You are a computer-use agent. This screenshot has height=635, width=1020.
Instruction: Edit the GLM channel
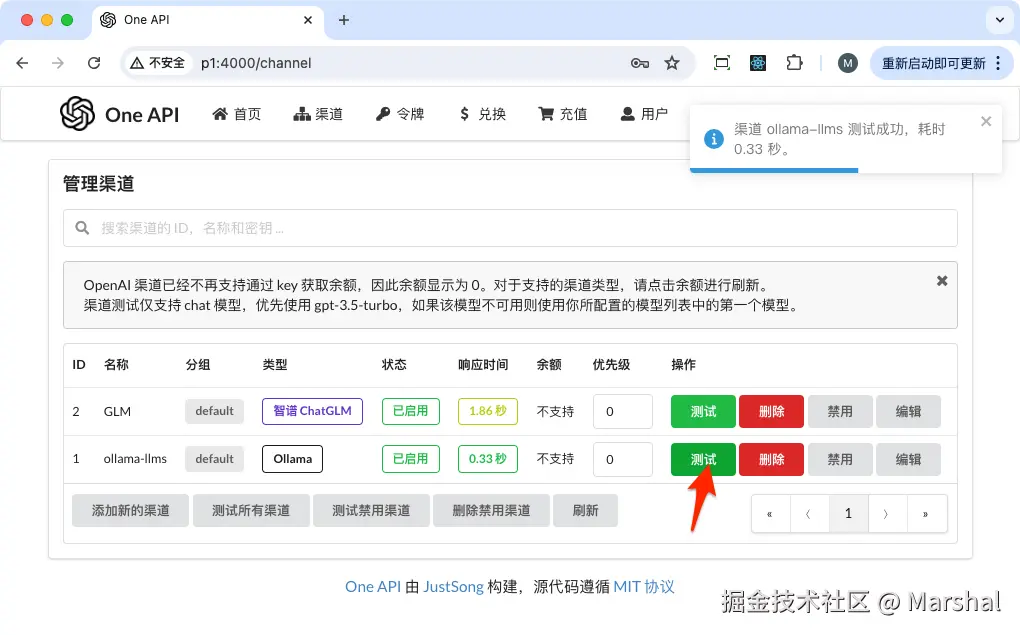click(908, 411)
